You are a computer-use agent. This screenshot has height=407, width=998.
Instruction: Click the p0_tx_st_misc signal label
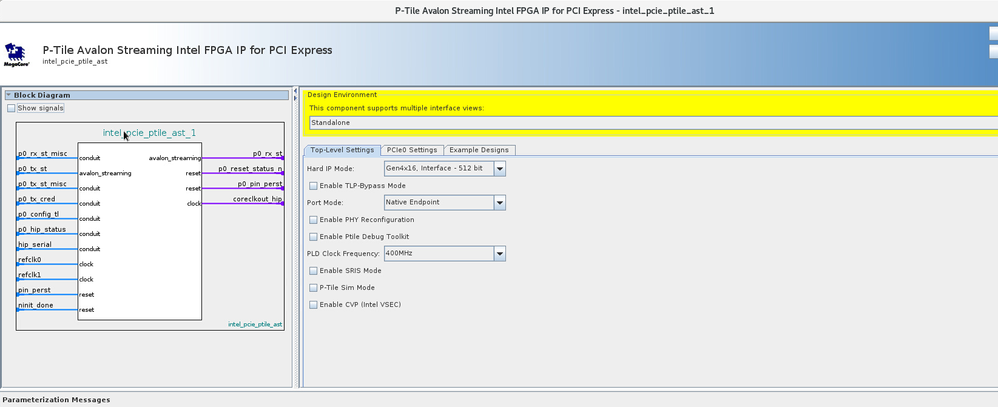(42, 184)
